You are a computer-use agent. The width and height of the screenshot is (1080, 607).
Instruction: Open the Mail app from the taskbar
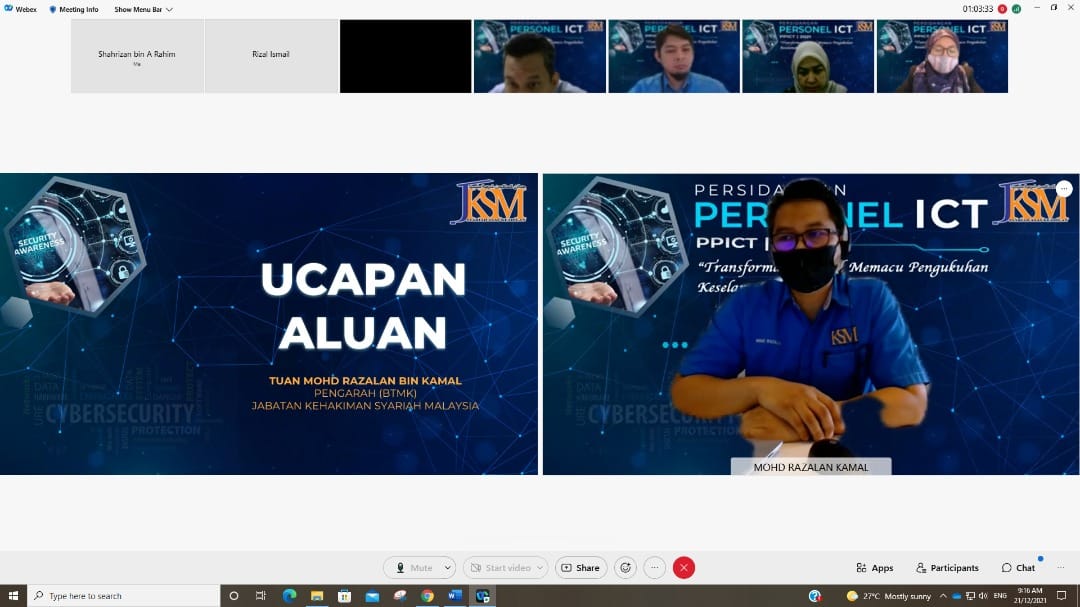[x=372, y=595]
